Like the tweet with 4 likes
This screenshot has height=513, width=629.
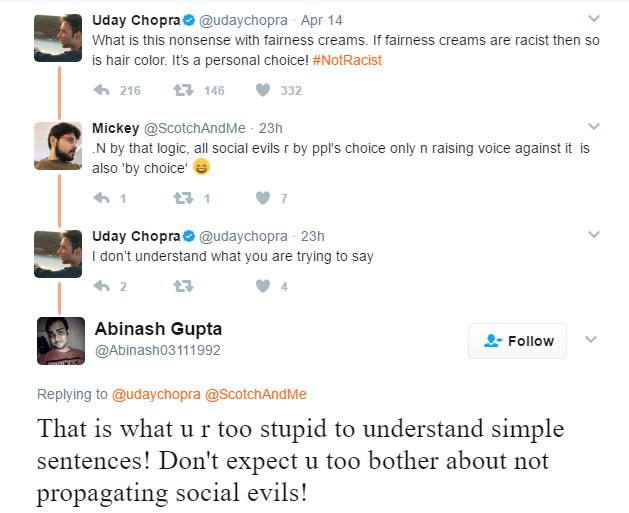pos(263,286)
